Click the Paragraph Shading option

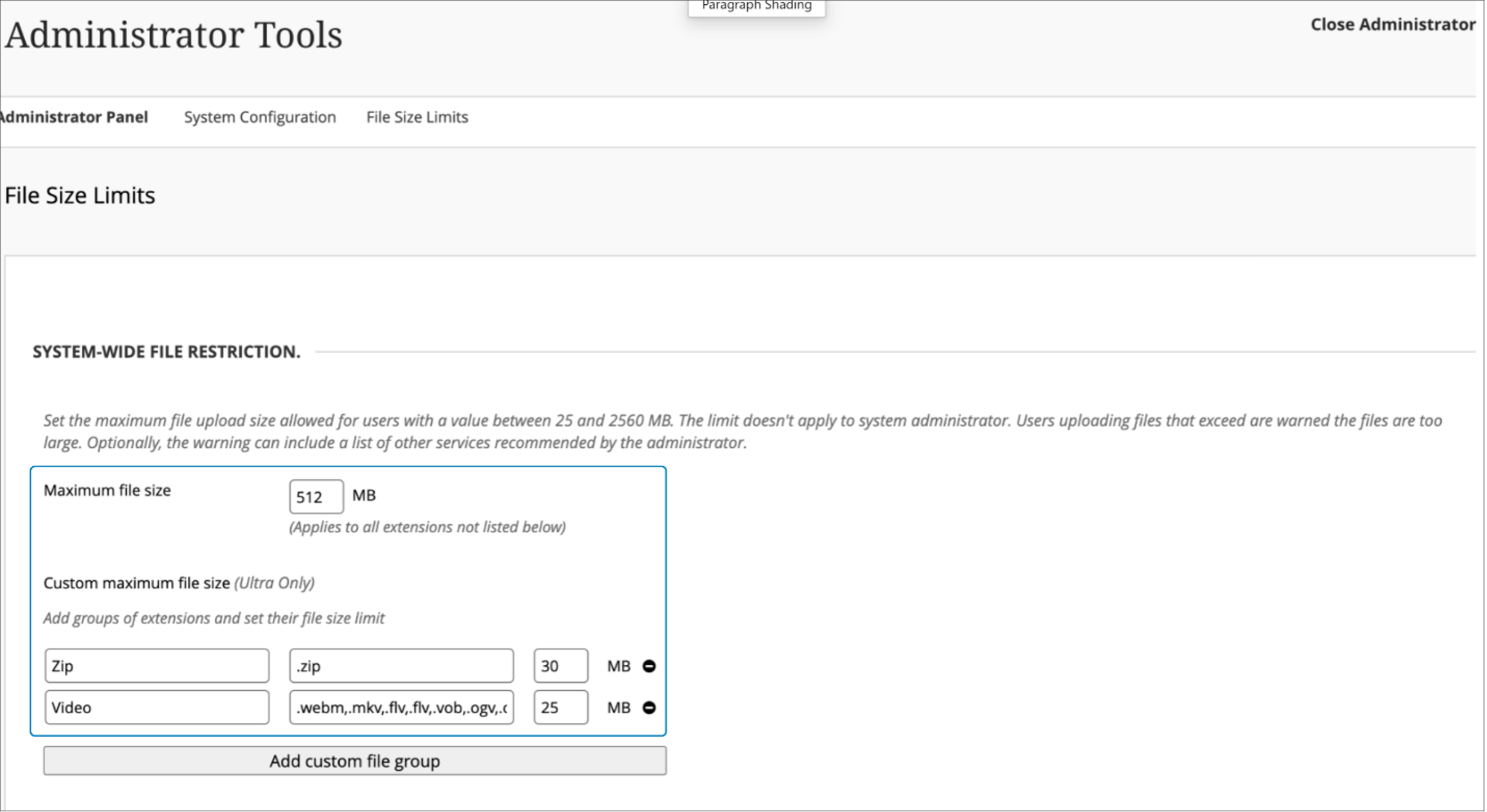pos(756,6)
